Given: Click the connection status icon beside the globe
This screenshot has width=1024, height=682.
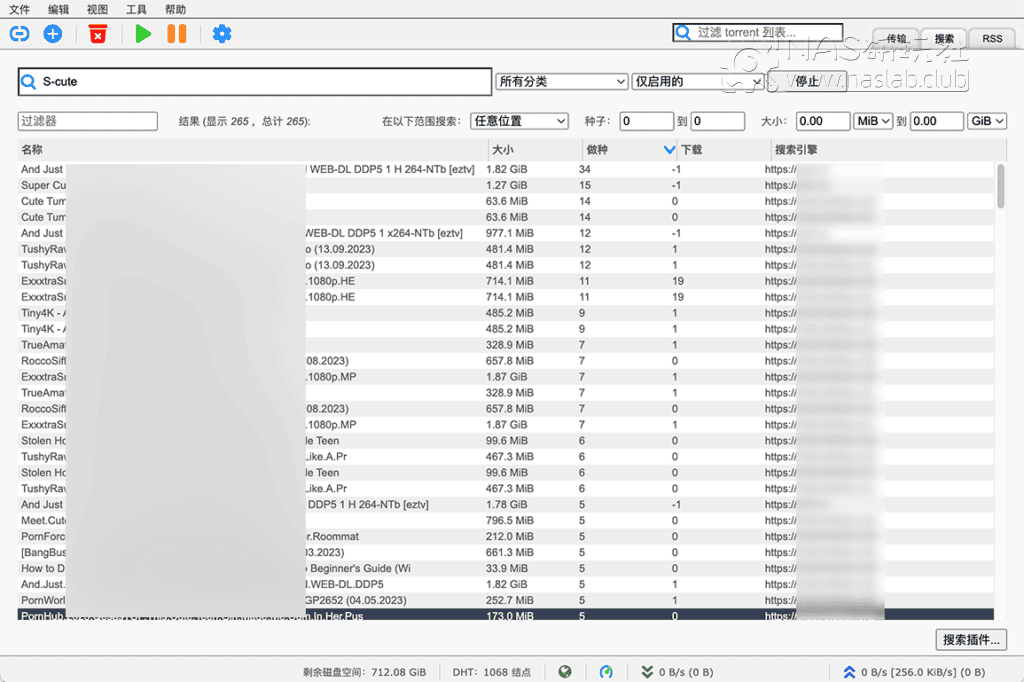Looking at the screenshot, I should pos(608,672).
